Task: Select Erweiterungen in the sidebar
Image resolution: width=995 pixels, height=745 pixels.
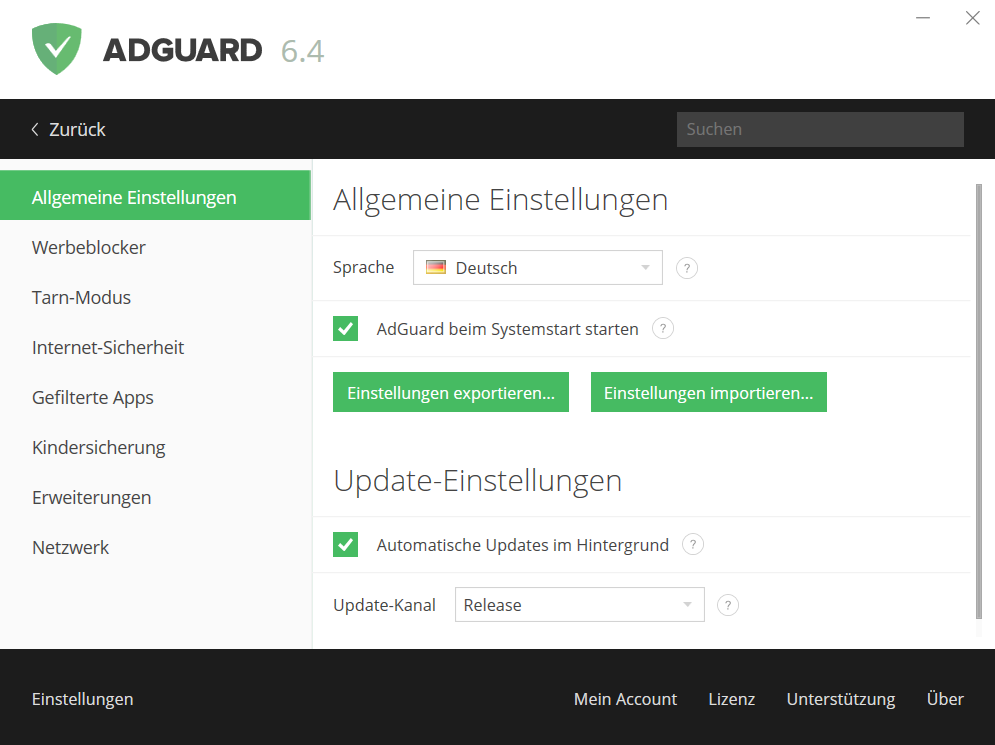Action: click(x=91, y=498)
